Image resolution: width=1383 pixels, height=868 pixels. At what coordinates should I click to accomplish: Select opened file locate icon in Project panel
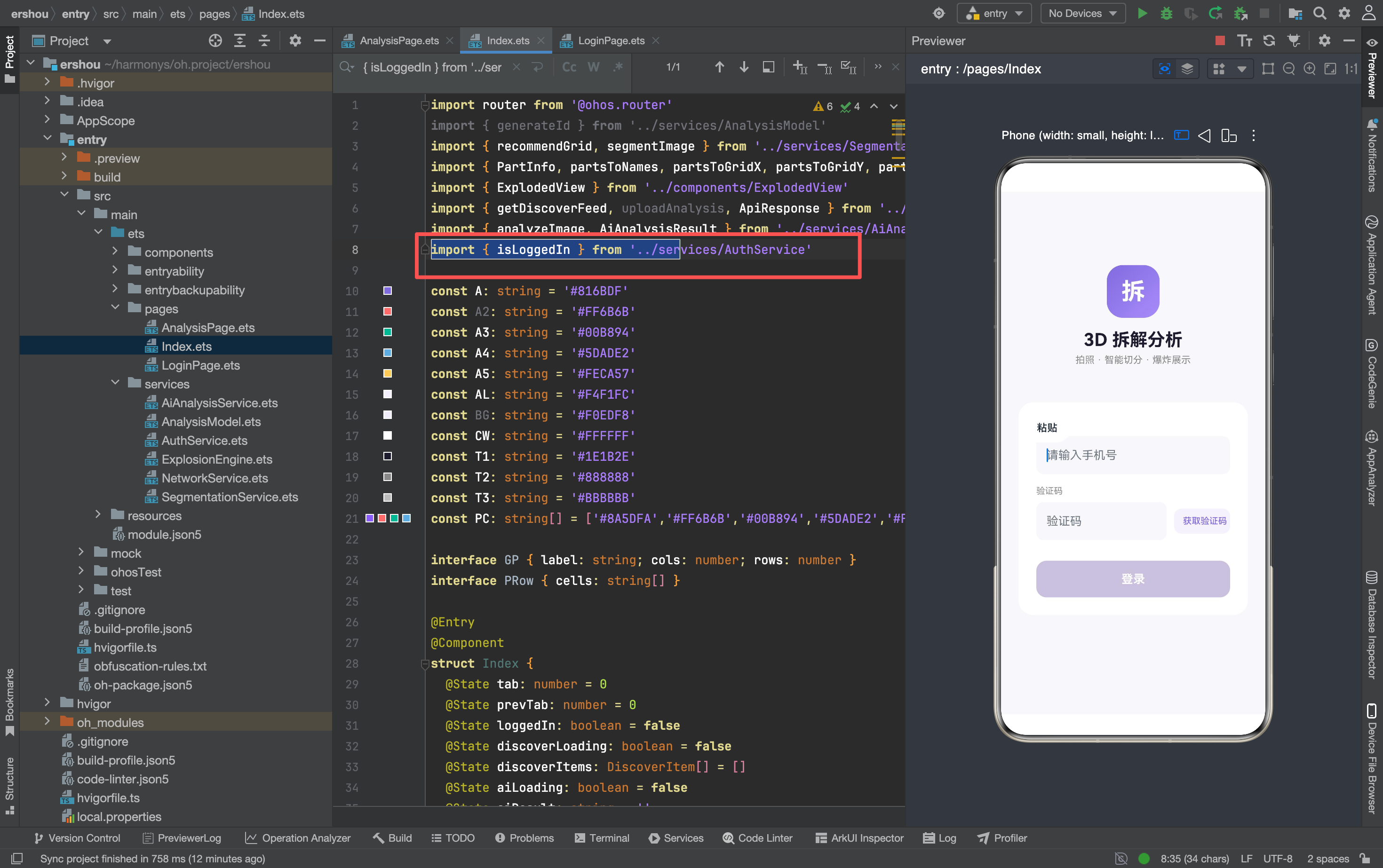point(215,41)
